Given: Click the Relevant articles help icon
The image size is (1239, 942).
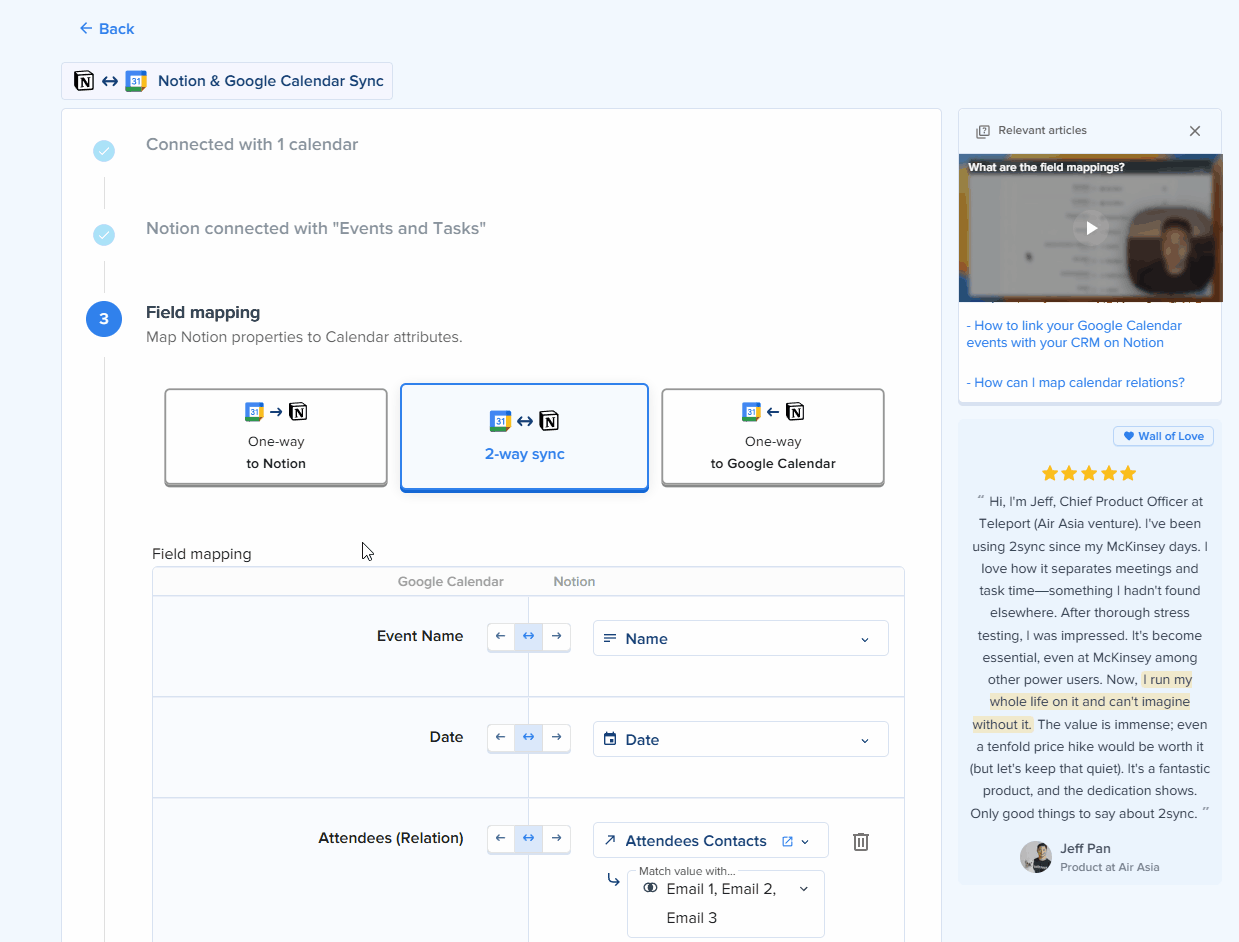Looking at the screenshot, I should click(983, 131).
